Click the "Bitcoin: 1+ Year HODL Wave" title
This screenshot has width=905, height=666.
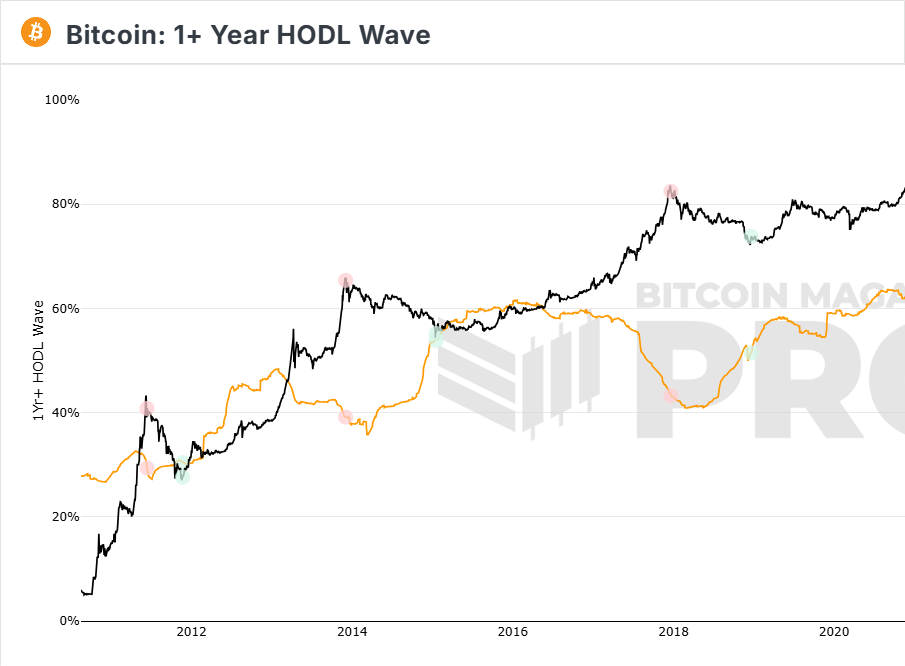[x=248, y=35]
